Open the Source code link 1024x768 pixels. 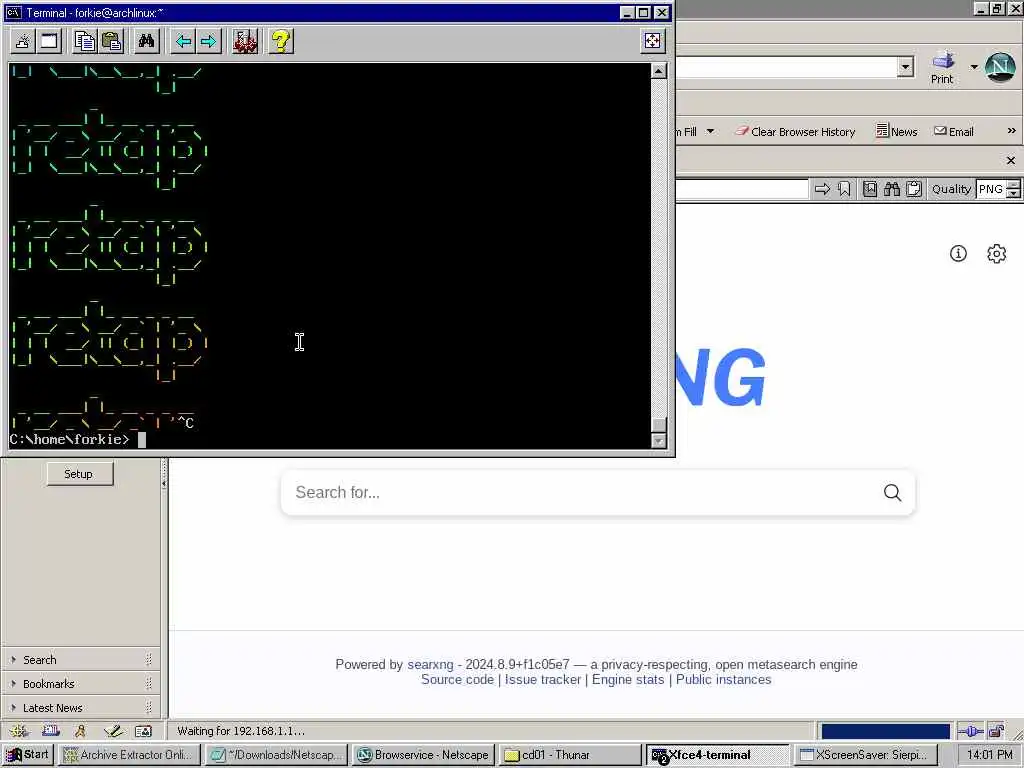pyautogui.click(x=457, y=680)
